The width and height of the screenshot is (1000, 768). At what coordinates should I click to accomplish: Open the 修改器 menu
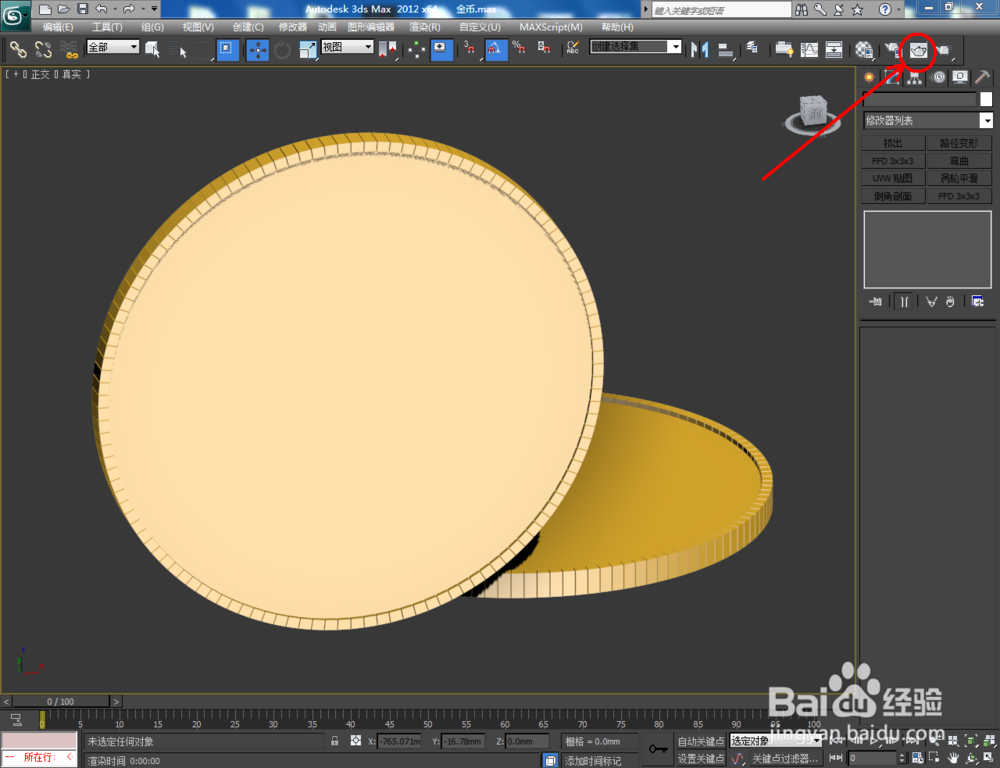(292, 27)
